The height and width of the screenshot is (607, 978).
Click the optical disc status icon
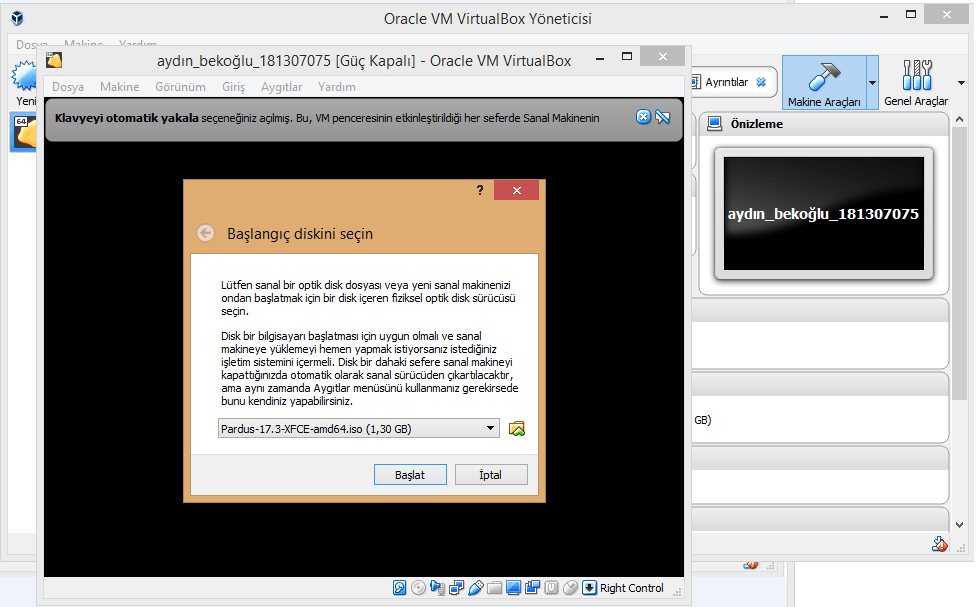[x=419, y=588]
